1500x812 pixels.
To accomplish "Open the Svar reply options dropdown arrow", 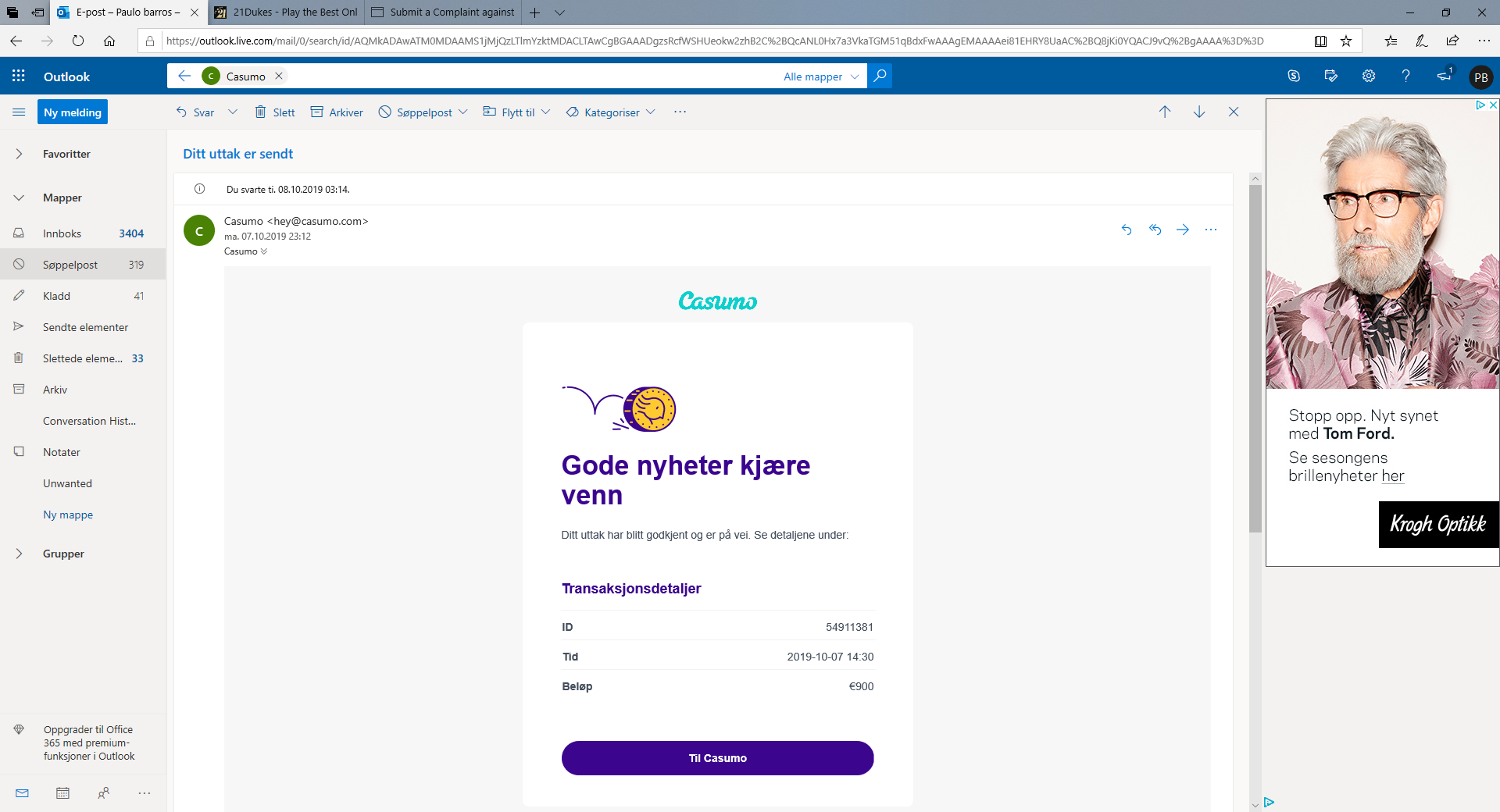I will pyautogui.click(x=233, y=112).
